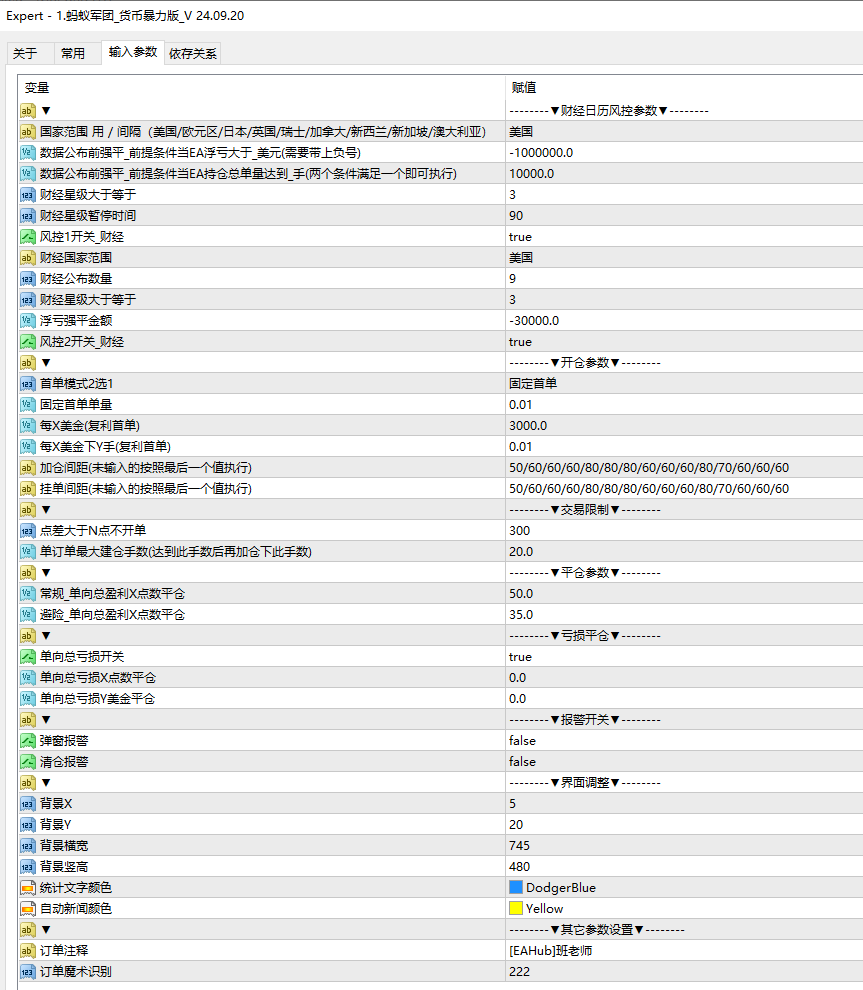Click the ▼ row for 界面调整 section

point(441,782)
